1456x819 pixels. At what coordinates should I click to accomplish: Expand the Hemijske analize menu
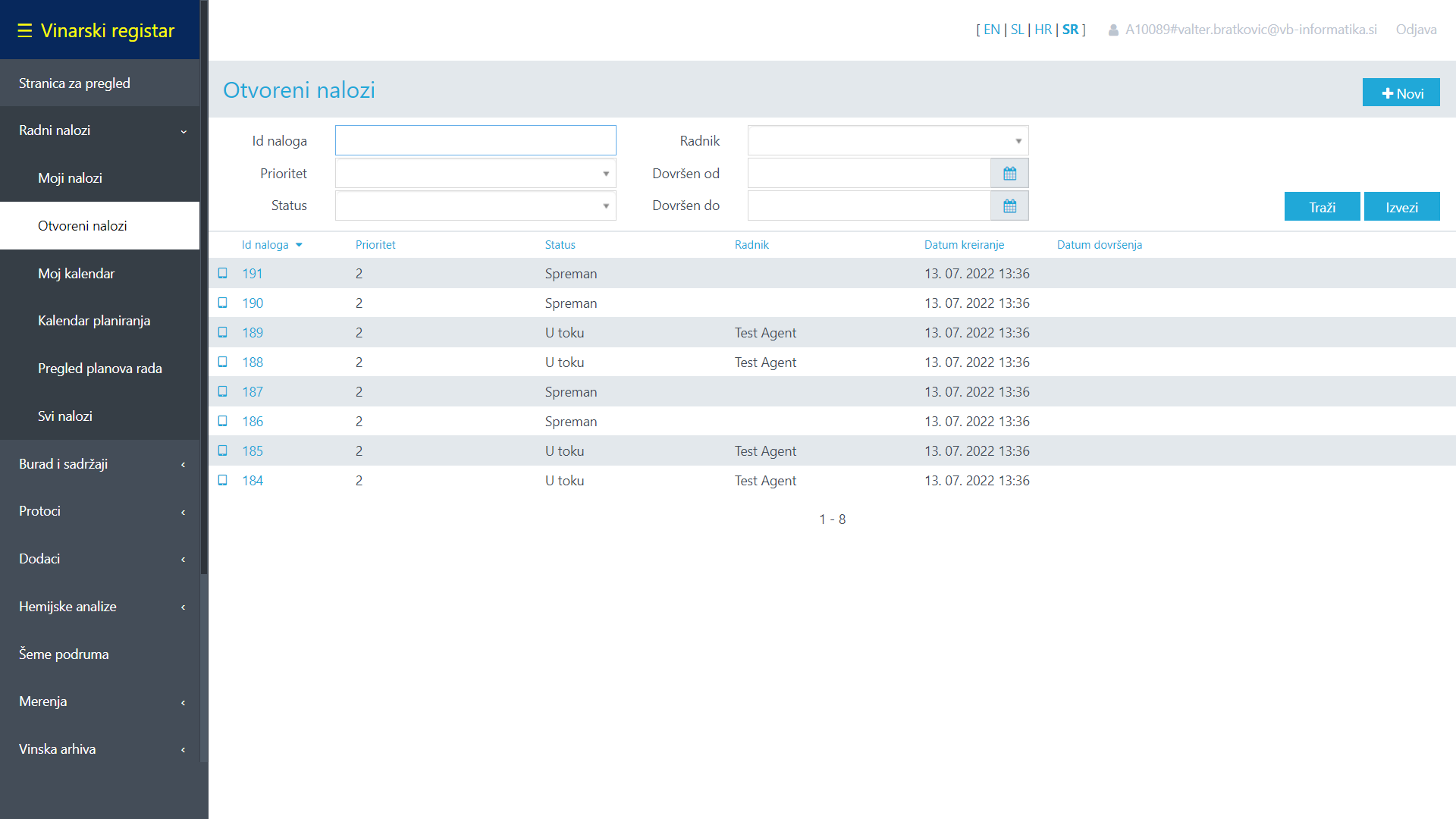coord(99,607)
